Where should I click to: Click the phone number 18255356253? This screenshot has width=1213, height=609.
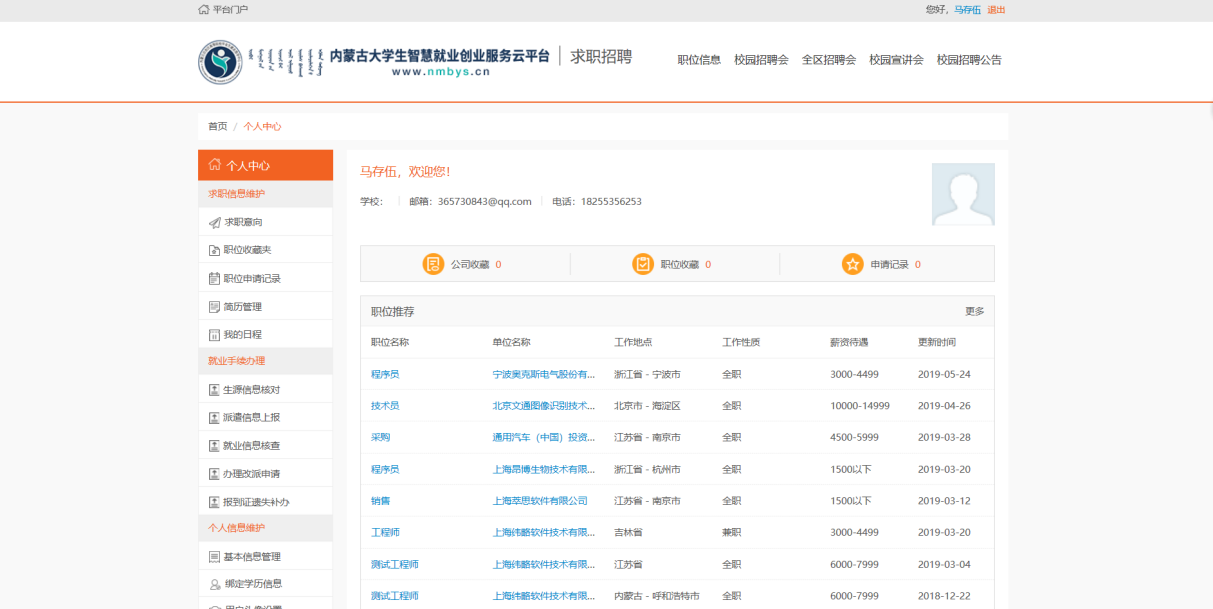[x=611, y=202]
